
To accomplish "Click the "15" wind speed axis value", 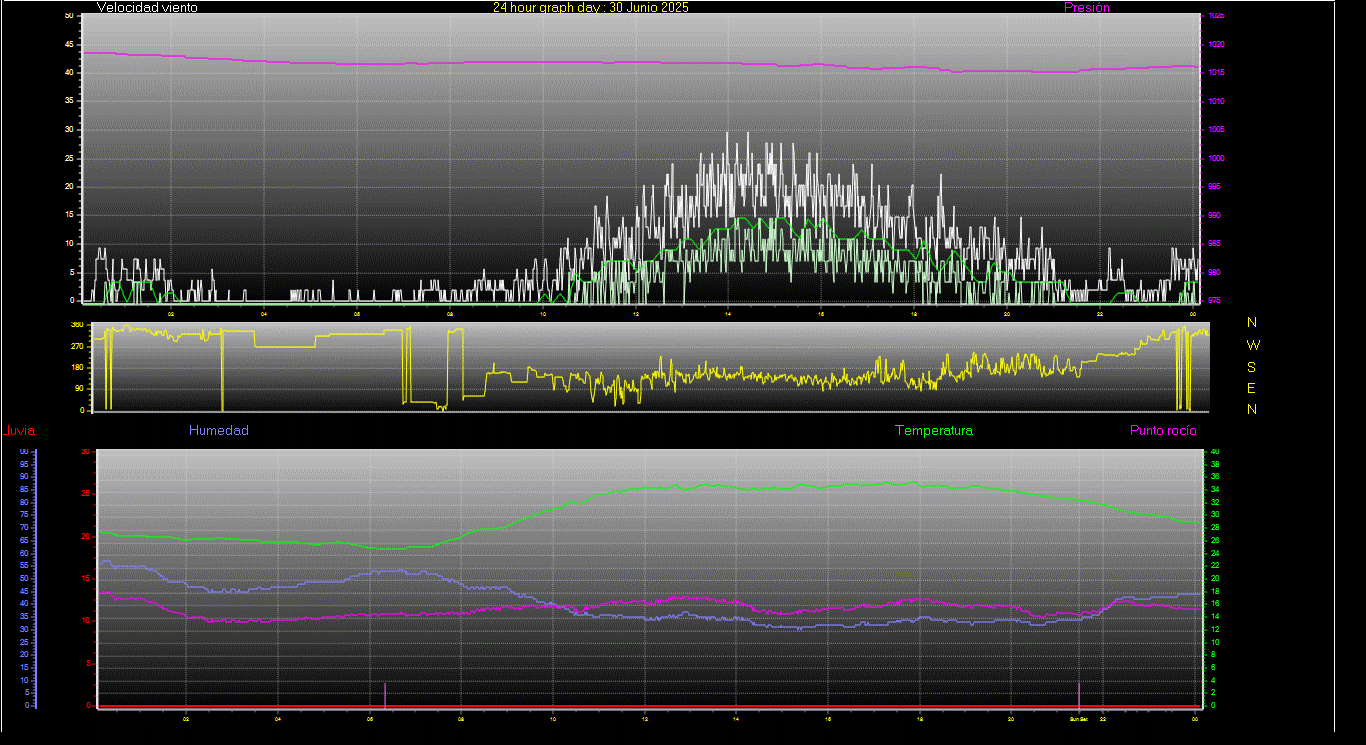I will (x=69, y=215).
